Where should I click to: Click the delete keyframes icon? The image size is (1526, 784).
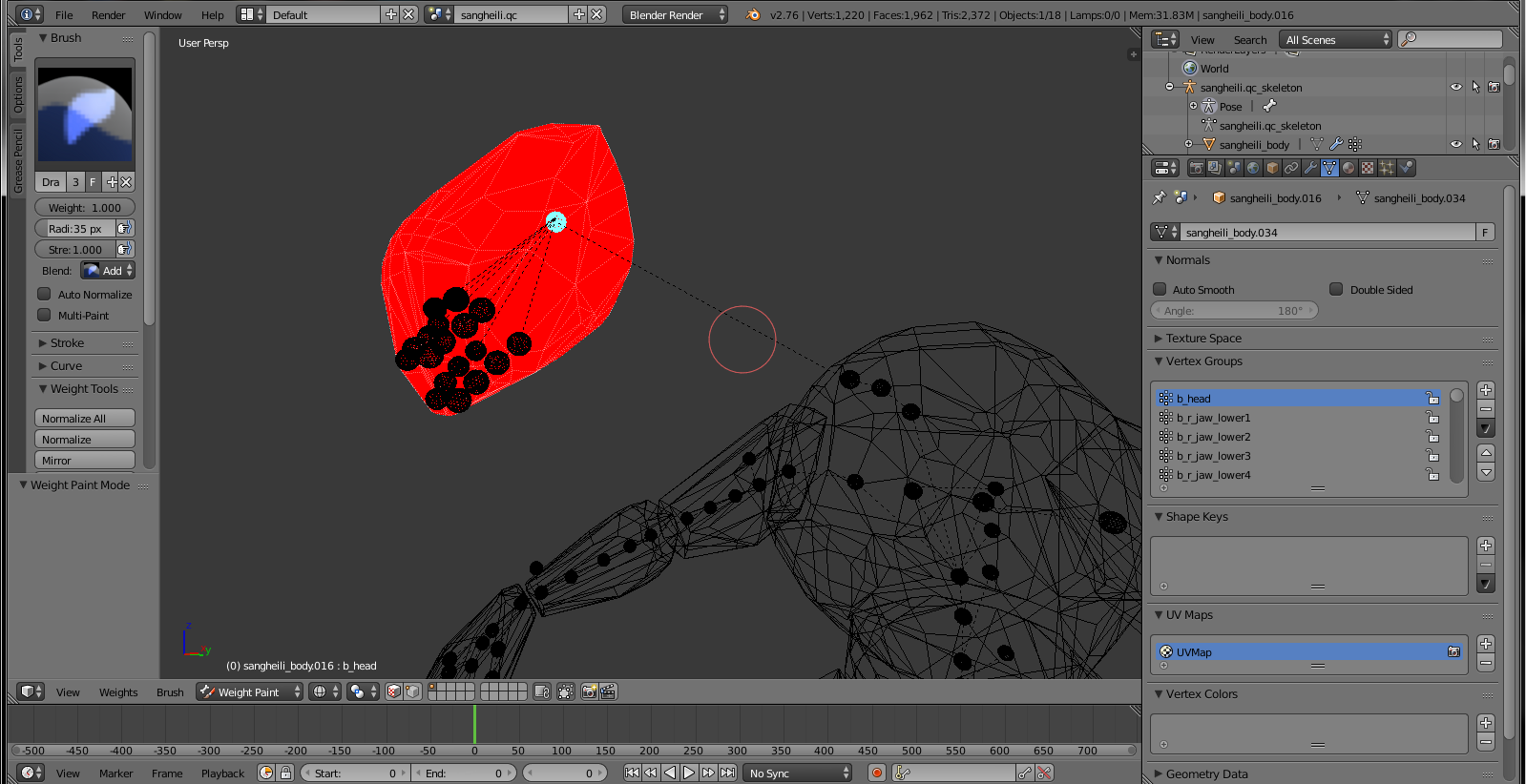click(x=1044, y=773)
